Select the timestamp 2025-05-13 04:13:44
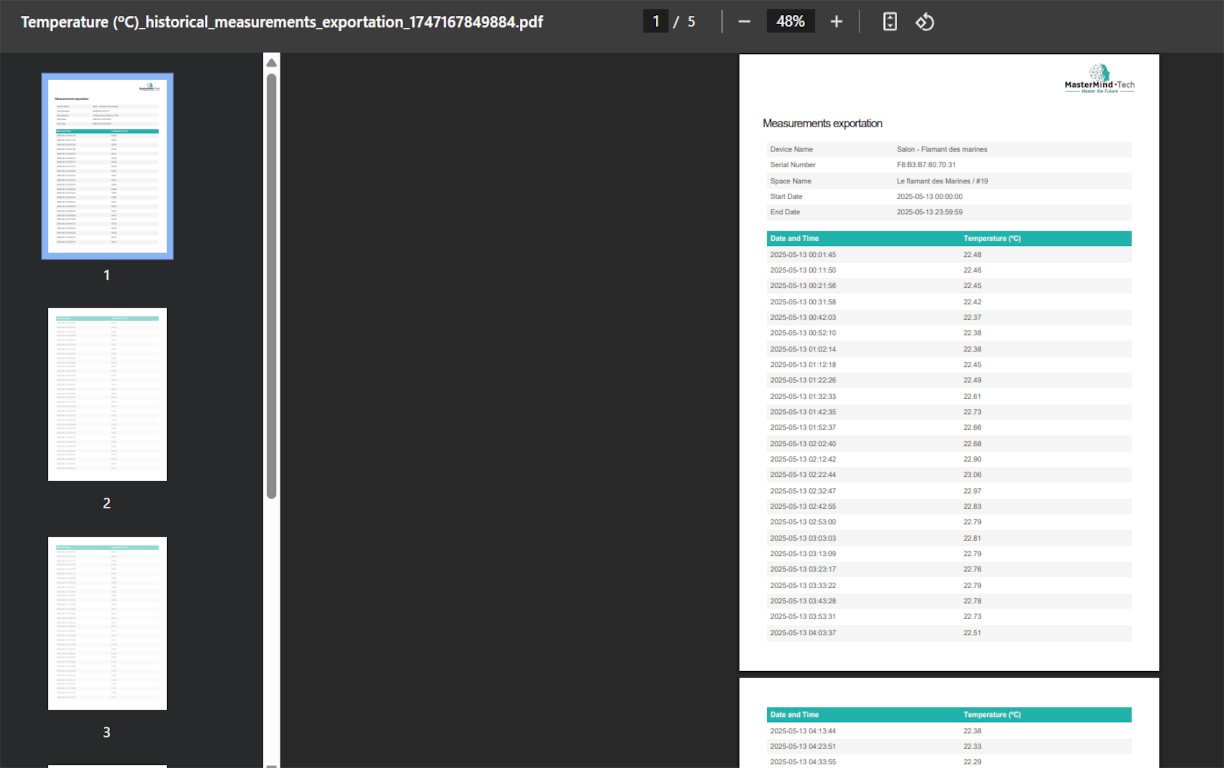Screen dimensions: 1224x768 coord(803,731)
